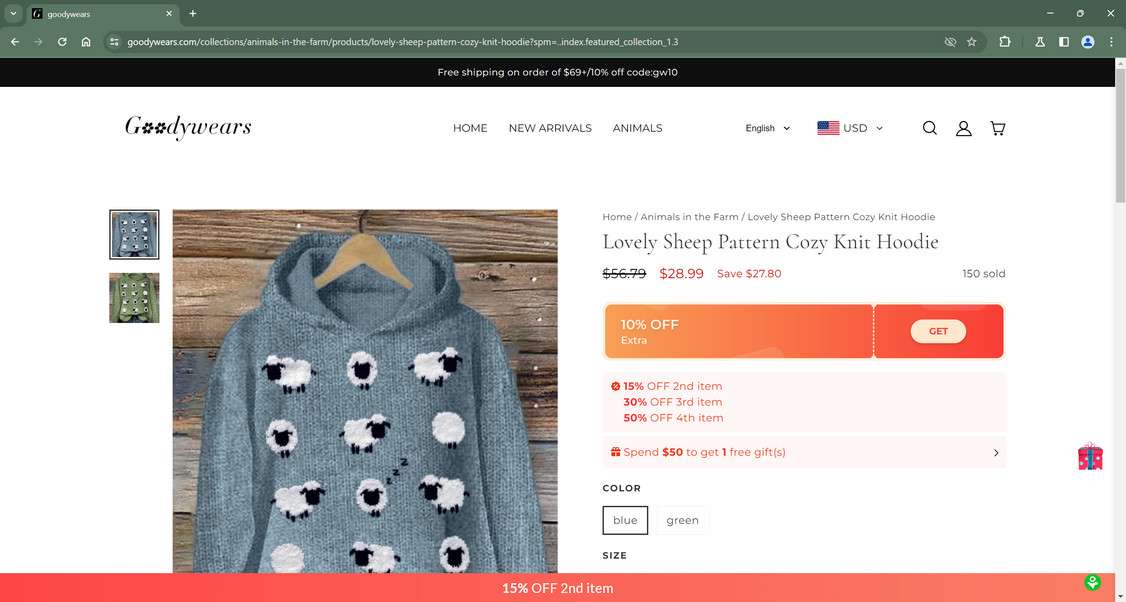
Task: Open the user account icon
Action: point(964,128)
